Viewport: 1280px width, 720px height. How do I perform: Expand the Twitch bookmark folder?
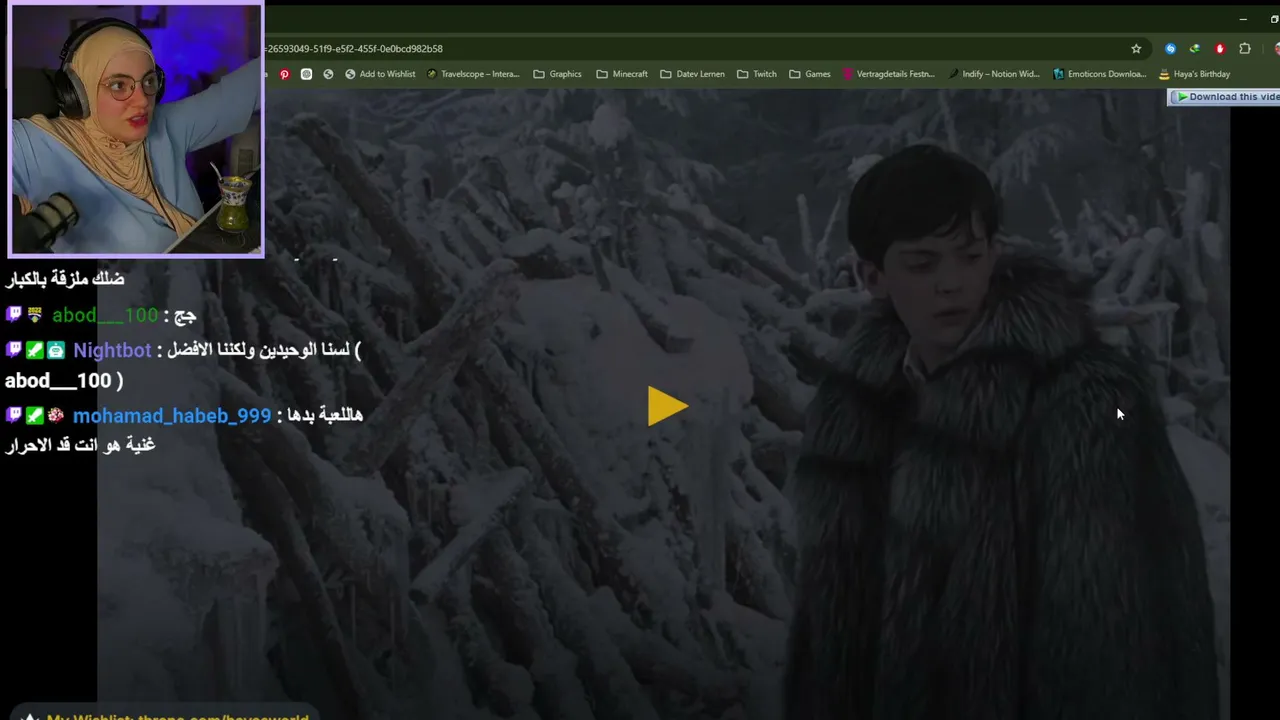point(757,74)
